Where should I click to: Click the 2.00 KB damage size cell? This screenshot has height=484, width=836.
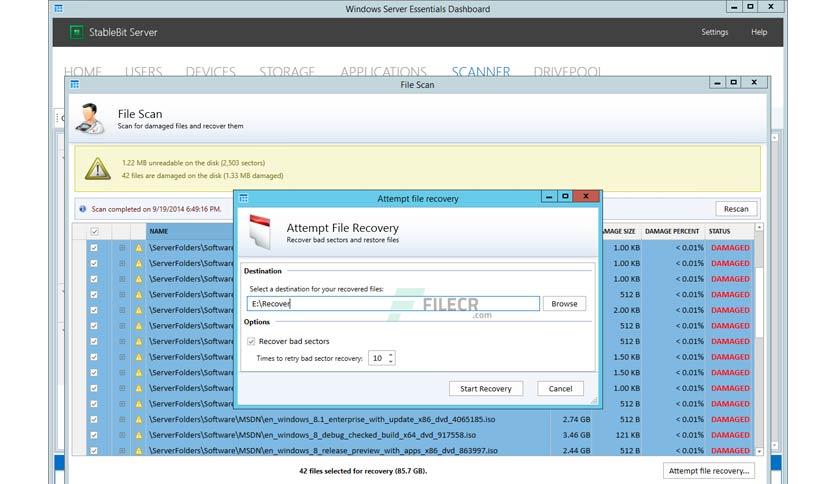(626, 310)
